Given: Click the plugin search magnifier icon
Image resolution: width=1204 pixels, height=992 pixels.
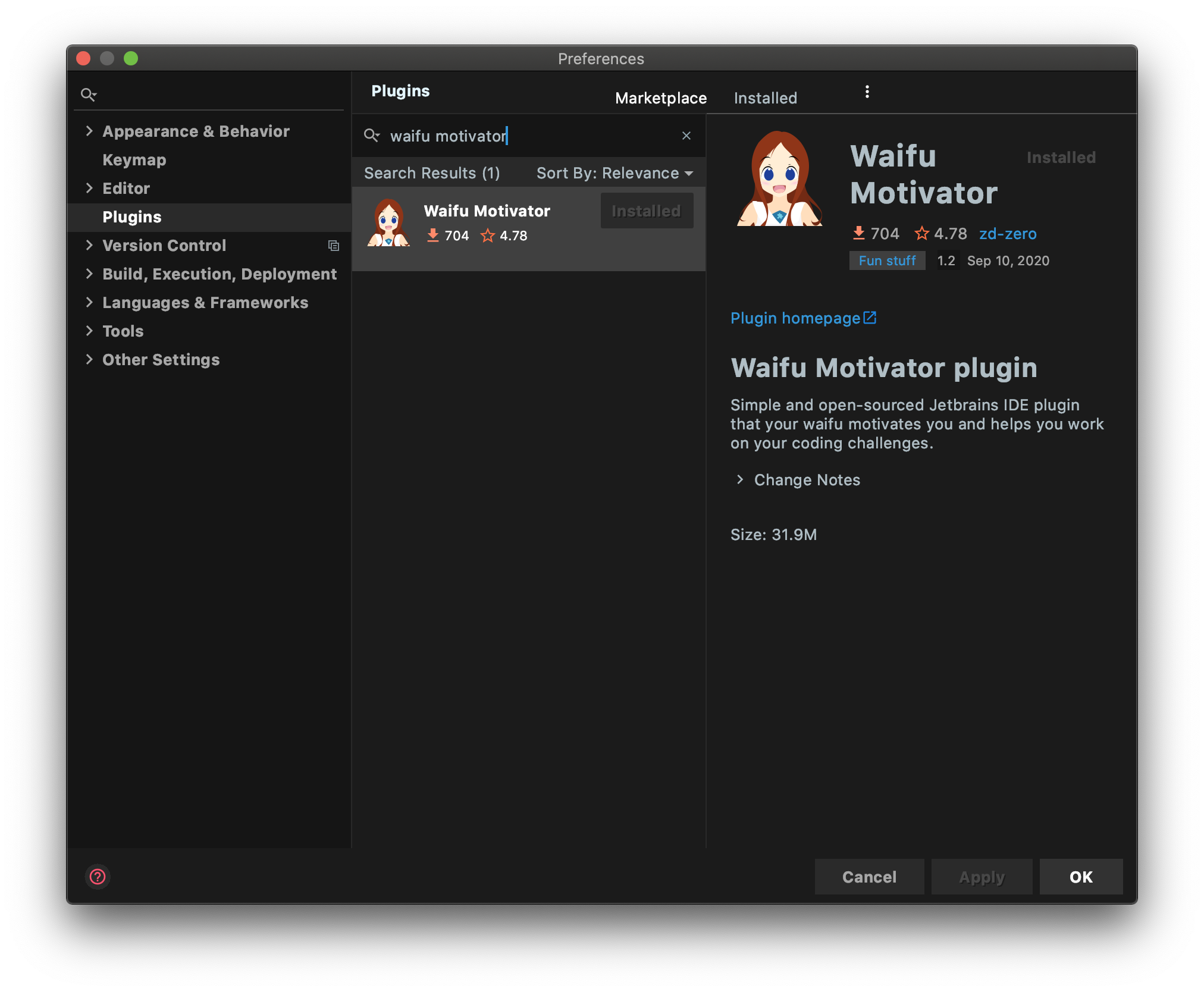Looking at the screenshot, I should 371,136.
